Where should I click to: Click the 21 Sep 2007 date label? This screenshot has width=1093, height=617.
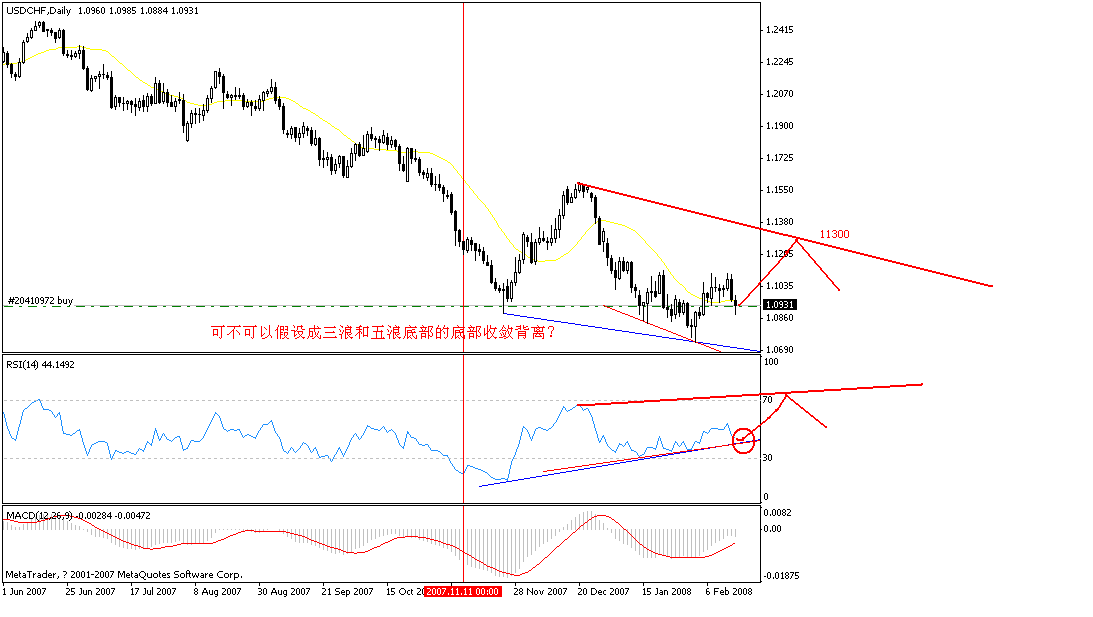[x=347, y=592]
